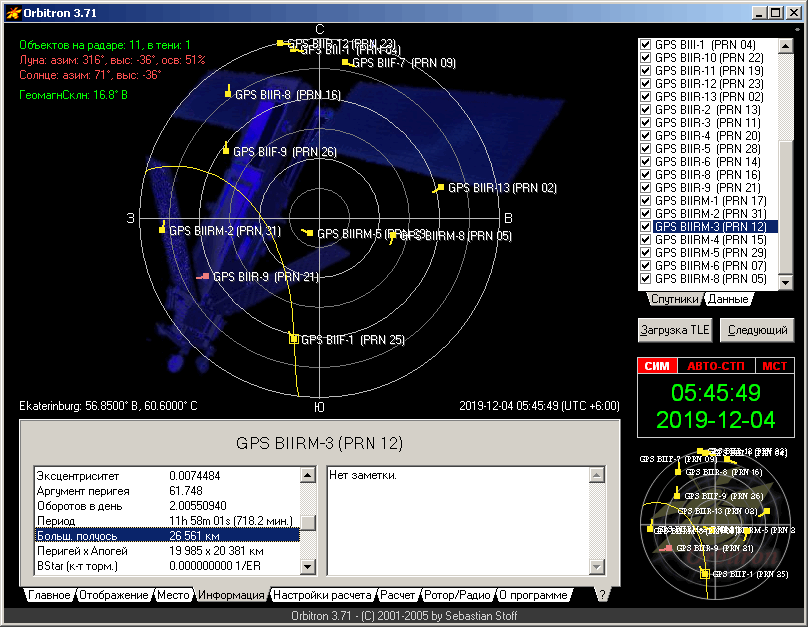Click the satellite list down arrow
The width and height of the screenshot is (808, 627).
tap(785, 281)
